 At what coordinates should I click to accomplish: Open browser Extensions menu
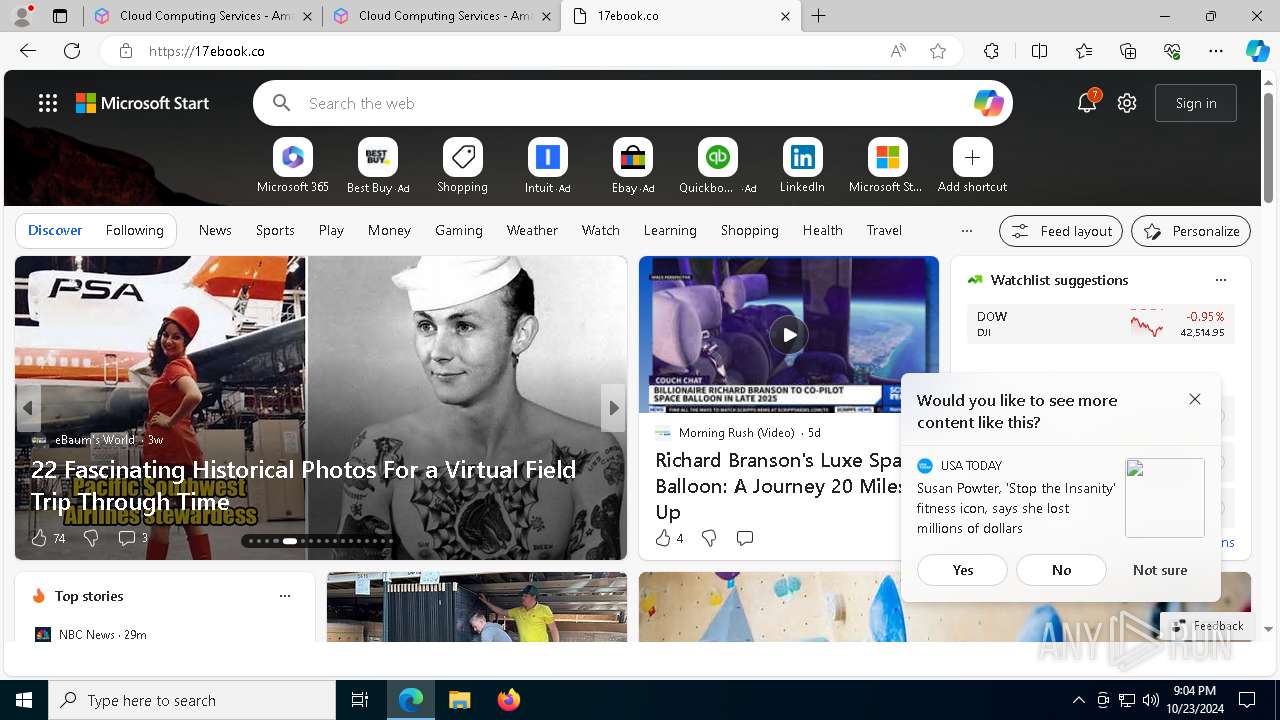991,51
